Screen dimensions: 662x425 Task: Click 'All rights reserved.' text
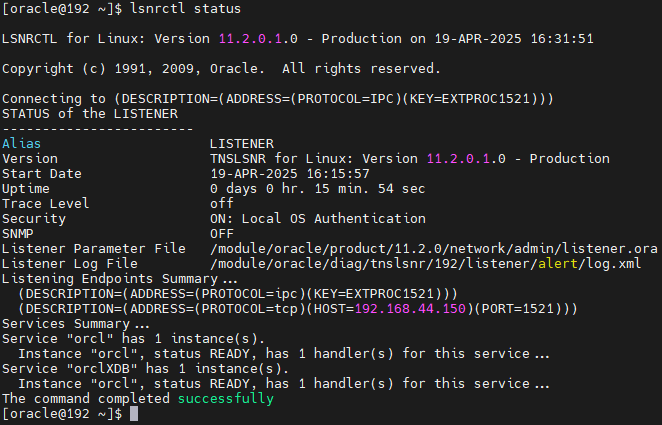tap(361, 68)
